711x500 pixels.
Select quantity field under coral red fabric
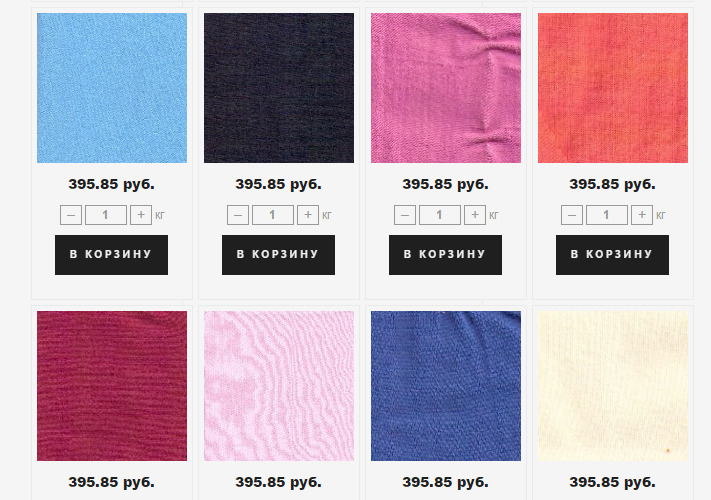[607, 215]
